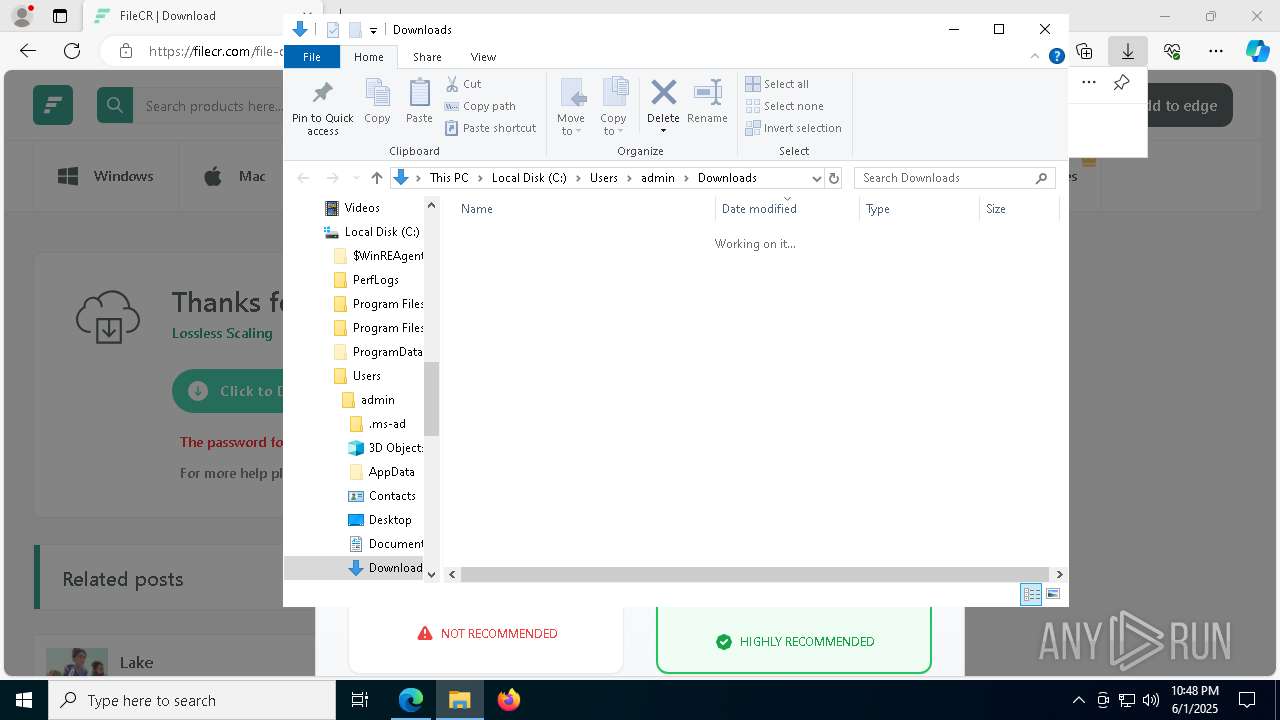Click Properties icon in quick access toolbar
Image resolution: width=1280 pixels, height=720 pixels.
(333, 30)
